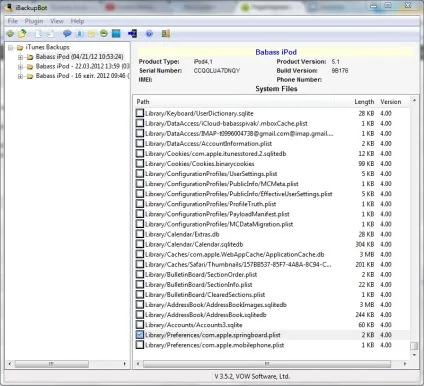Expand the Babass iPod 16 backup node
424x386 pixels.
click(x=21, y=76)
